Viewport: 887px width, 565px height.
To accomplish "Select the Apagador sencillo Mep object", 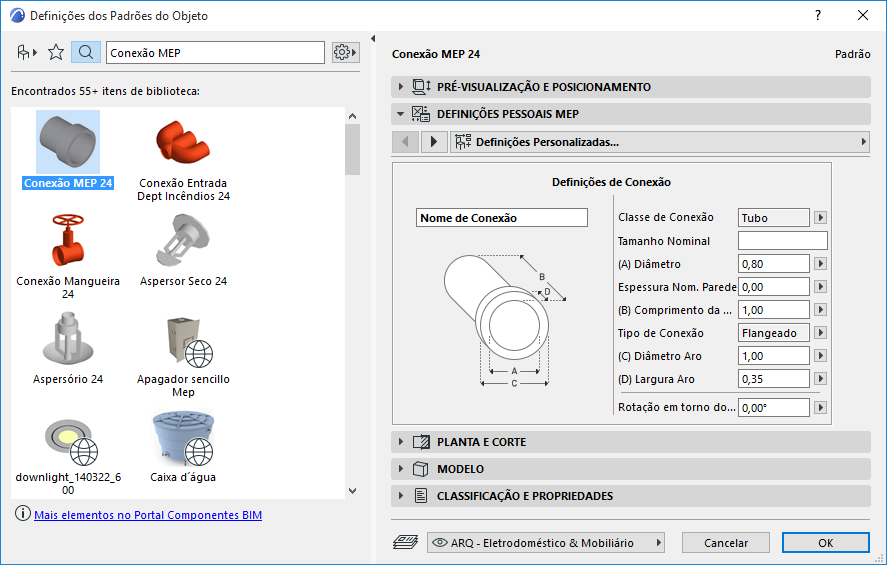I will pos(183,355).
